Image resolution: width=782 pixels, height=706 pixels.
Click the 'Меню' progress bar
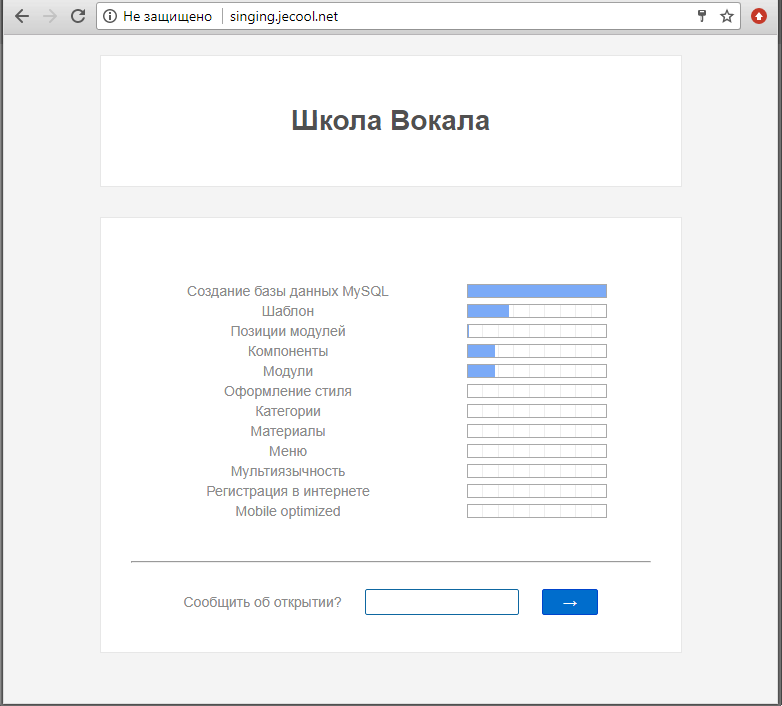537,451
